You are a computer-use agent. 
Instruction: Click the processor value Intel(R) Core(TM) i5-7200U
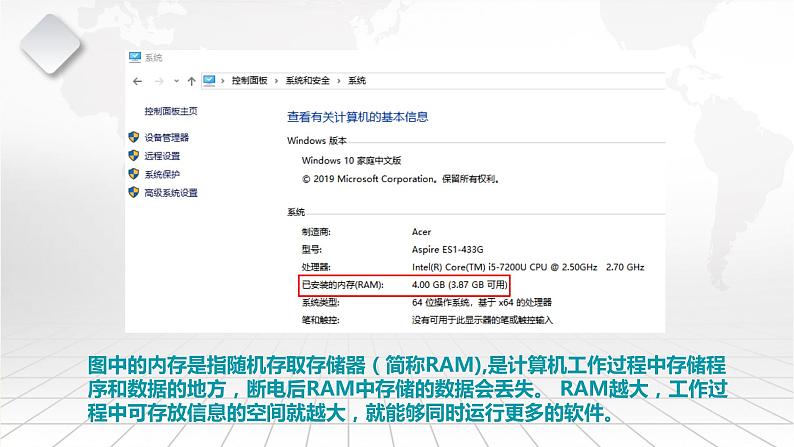(528, 267)
